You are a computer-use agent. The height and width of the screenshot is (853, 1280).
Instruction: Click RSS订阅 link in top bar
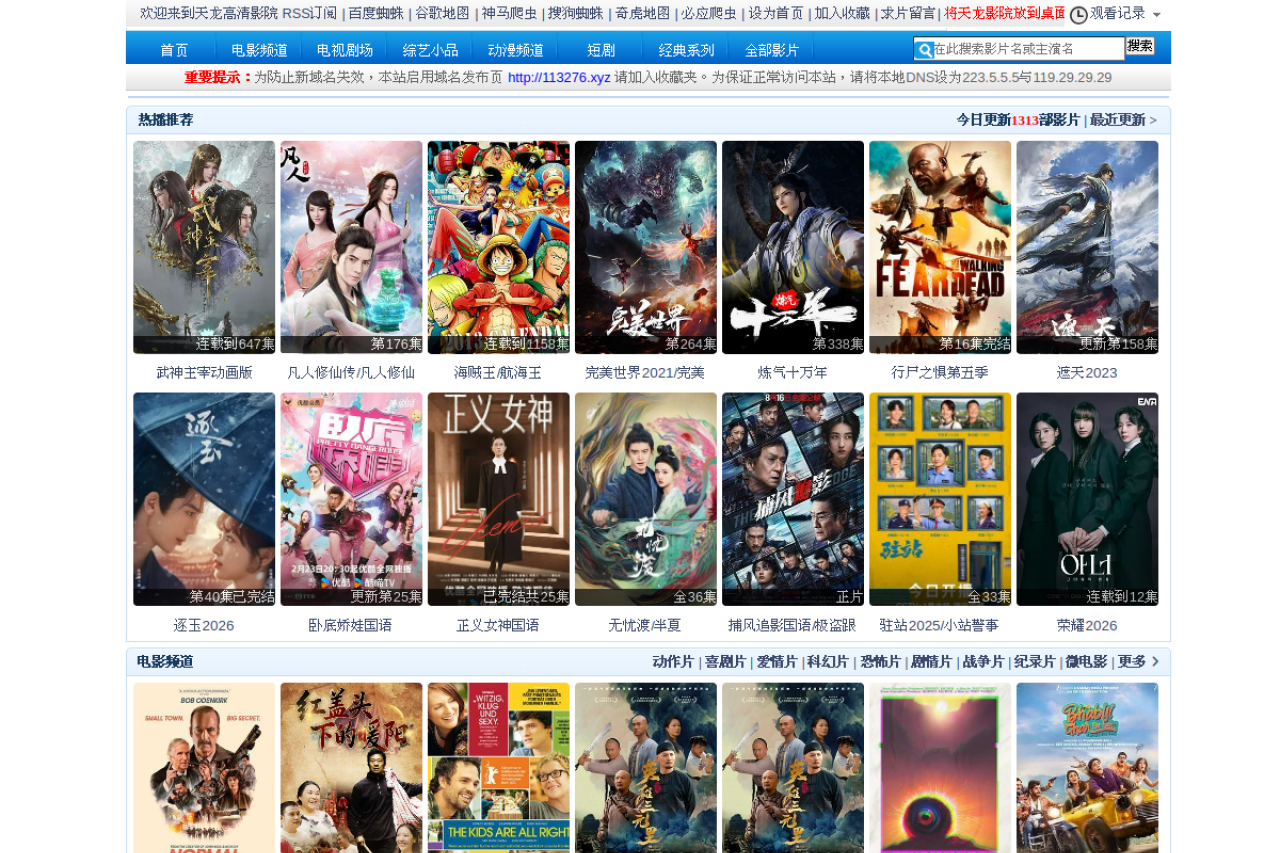pos(309,13)
